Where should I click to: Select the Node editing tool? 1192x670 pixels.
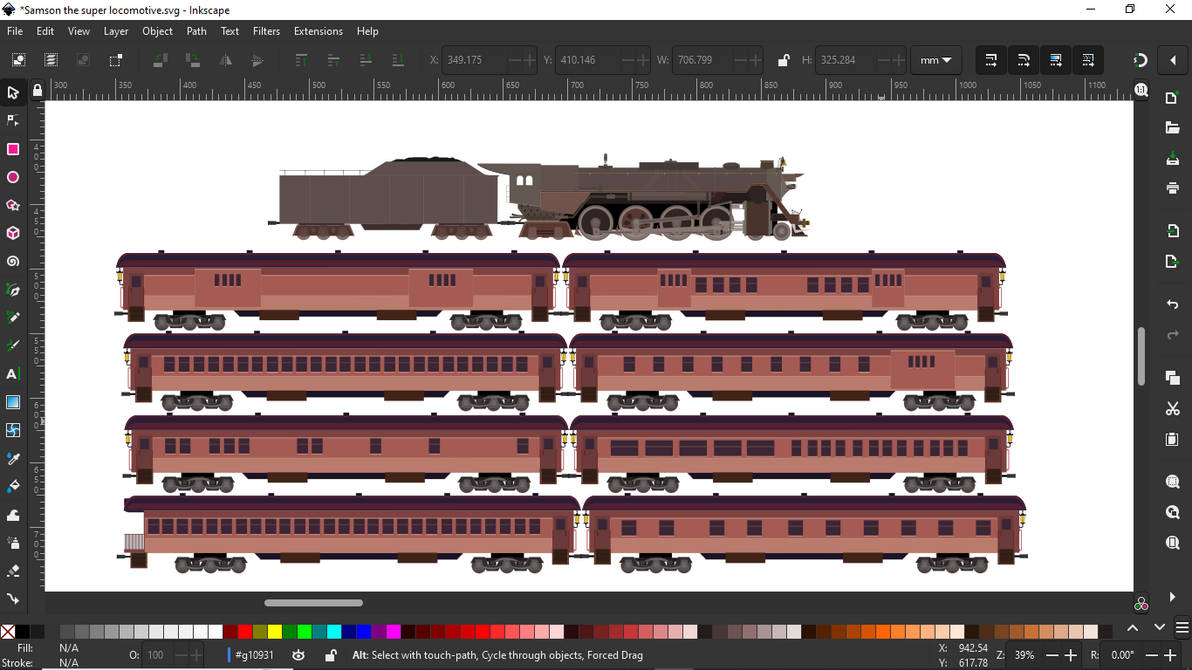coord(13,120)
